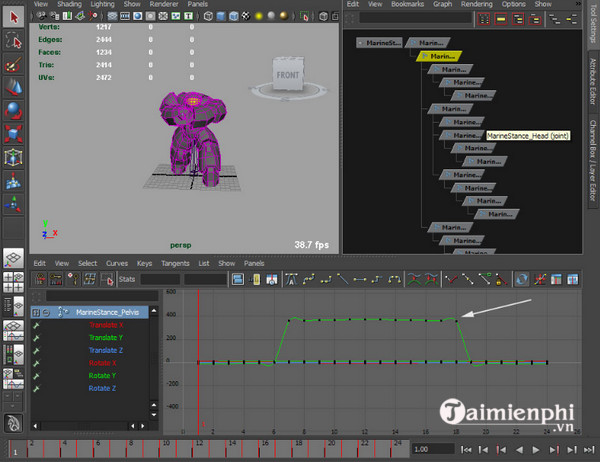Click the playback speed field showing 1.00
This screenshot has height=462, width=600.
[x=433, y=449]
